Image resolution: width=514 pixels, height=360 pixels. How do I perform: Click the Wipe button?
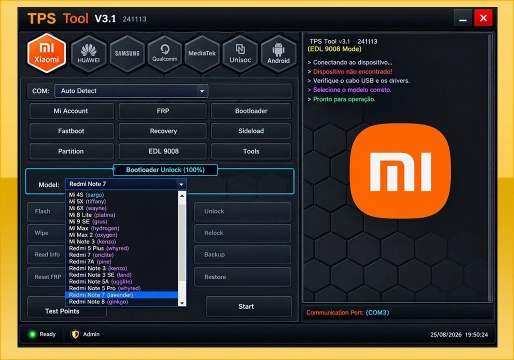click(x=46, y=233)
